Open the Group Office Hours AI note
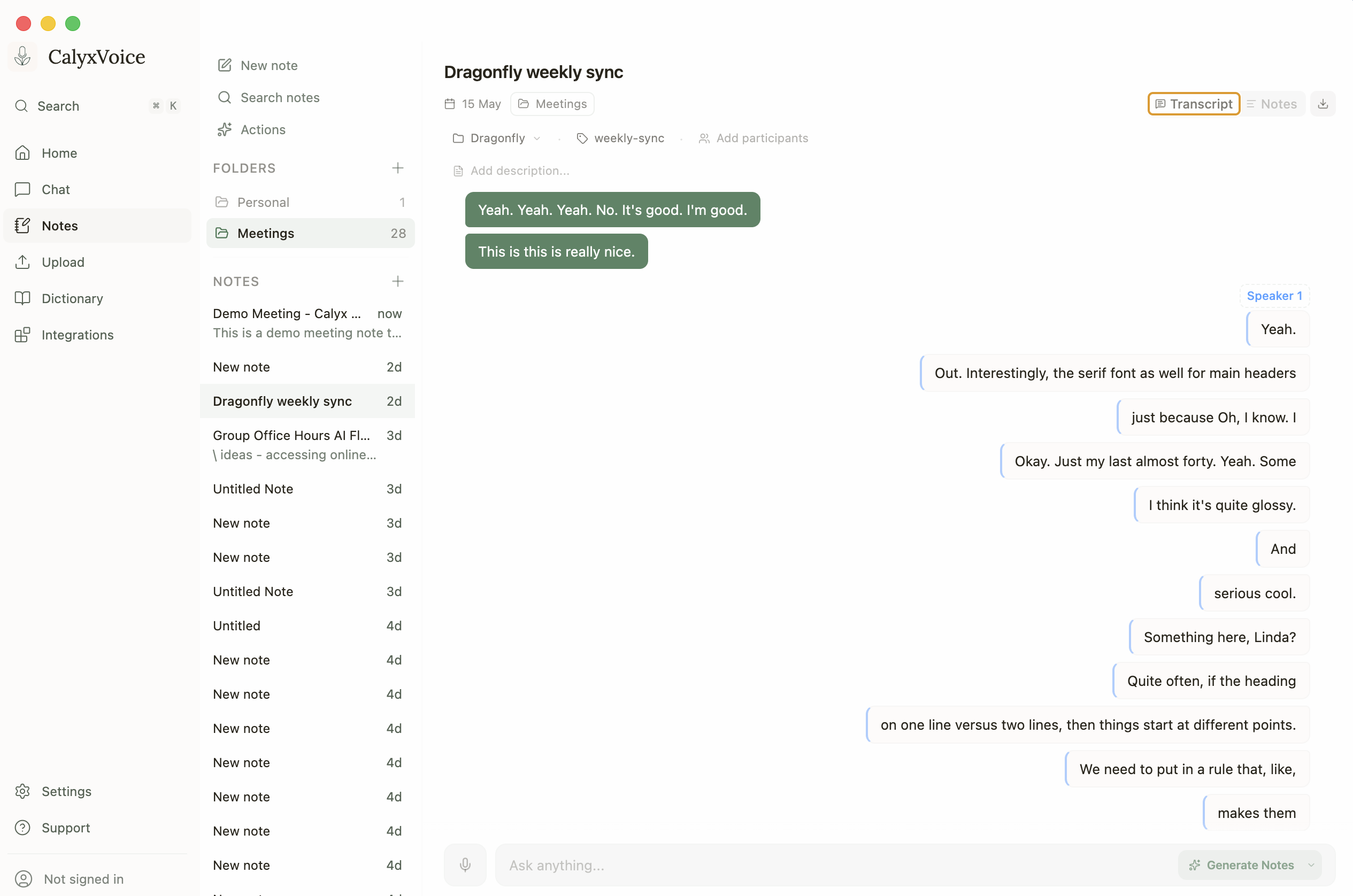Viewport: 1353px width, 896px height. (307, 445)
